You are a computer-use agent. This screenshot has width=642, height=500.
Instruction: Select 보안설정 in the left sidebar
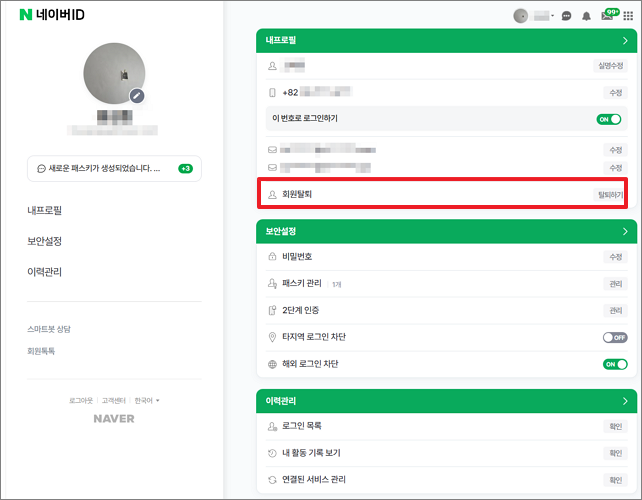[44, 241]
